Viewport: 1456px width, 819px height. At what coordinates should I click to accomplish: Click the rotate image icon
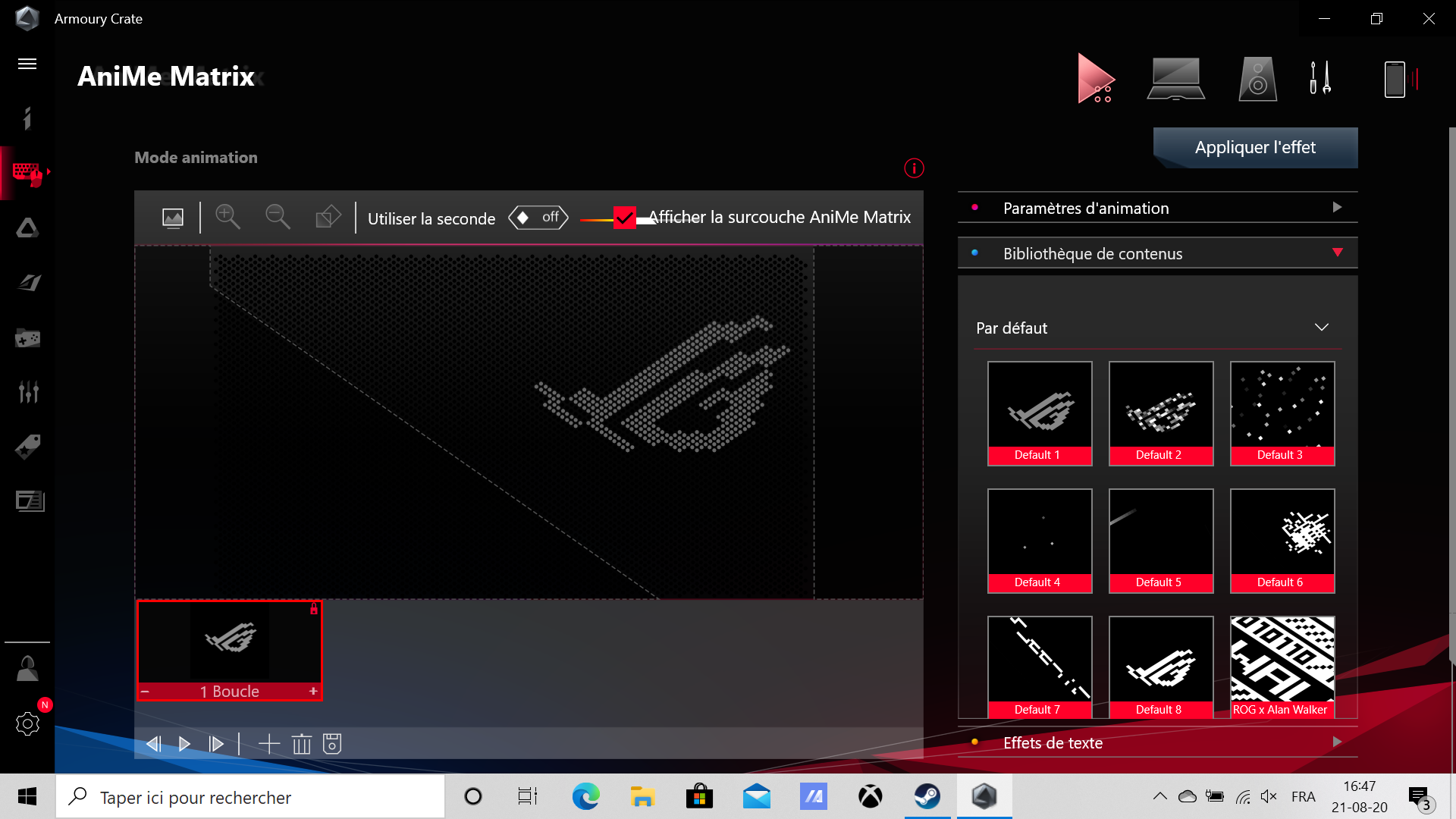click(328, 217)
